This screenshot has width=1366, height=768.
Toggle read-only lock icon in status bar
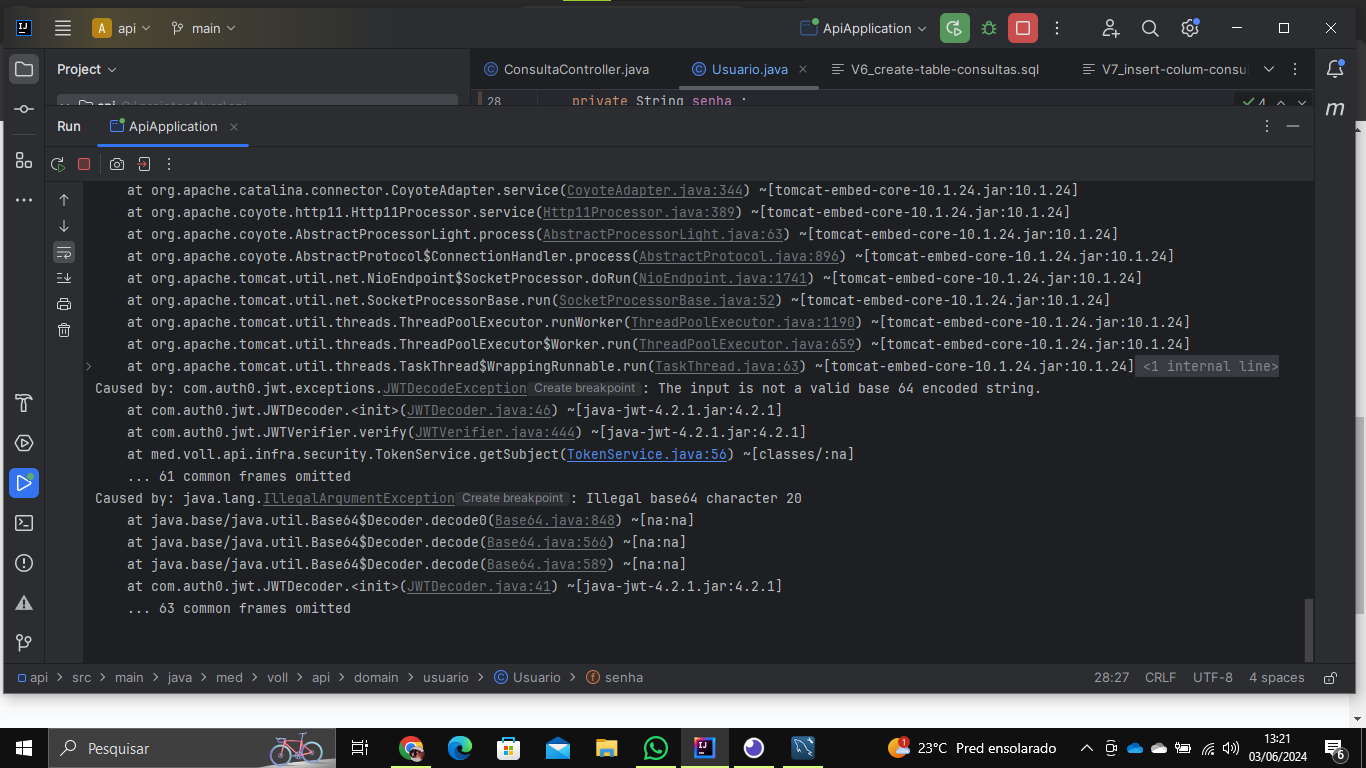(1330, 677)
